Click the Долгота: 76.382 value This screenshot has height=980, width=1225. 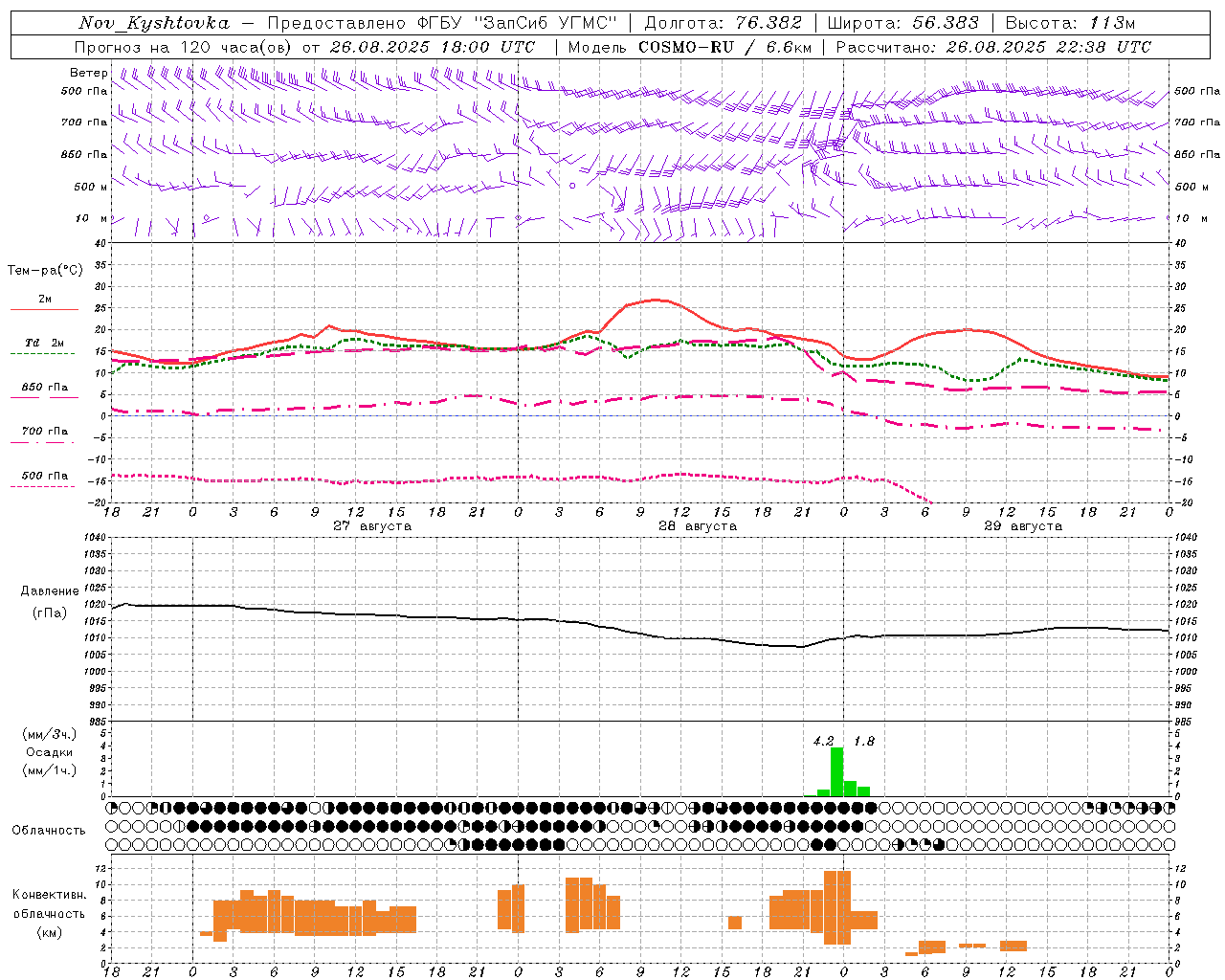723,23
